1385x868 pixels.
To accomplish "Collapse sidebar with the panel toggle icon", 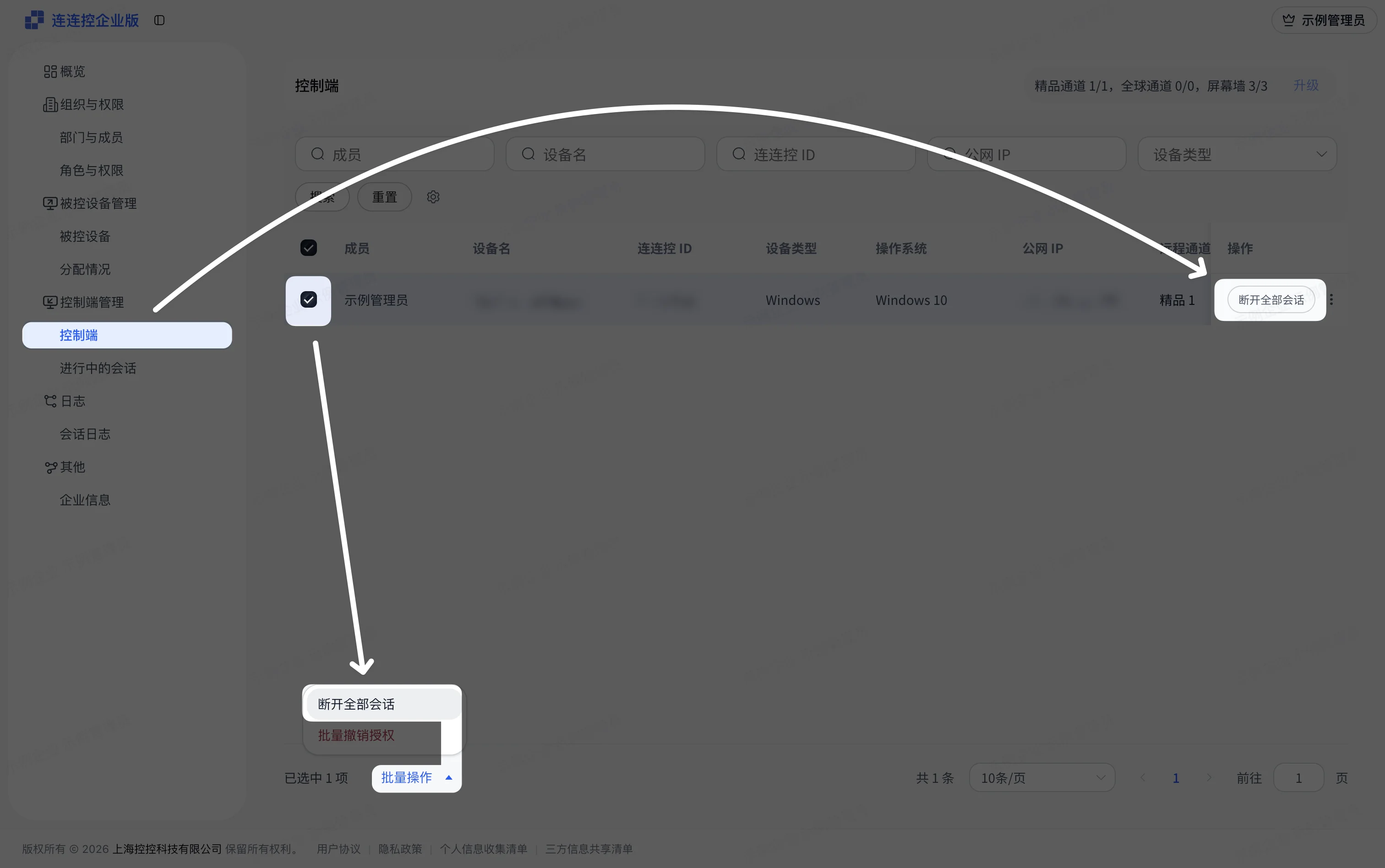I will (x=160, y=20).
